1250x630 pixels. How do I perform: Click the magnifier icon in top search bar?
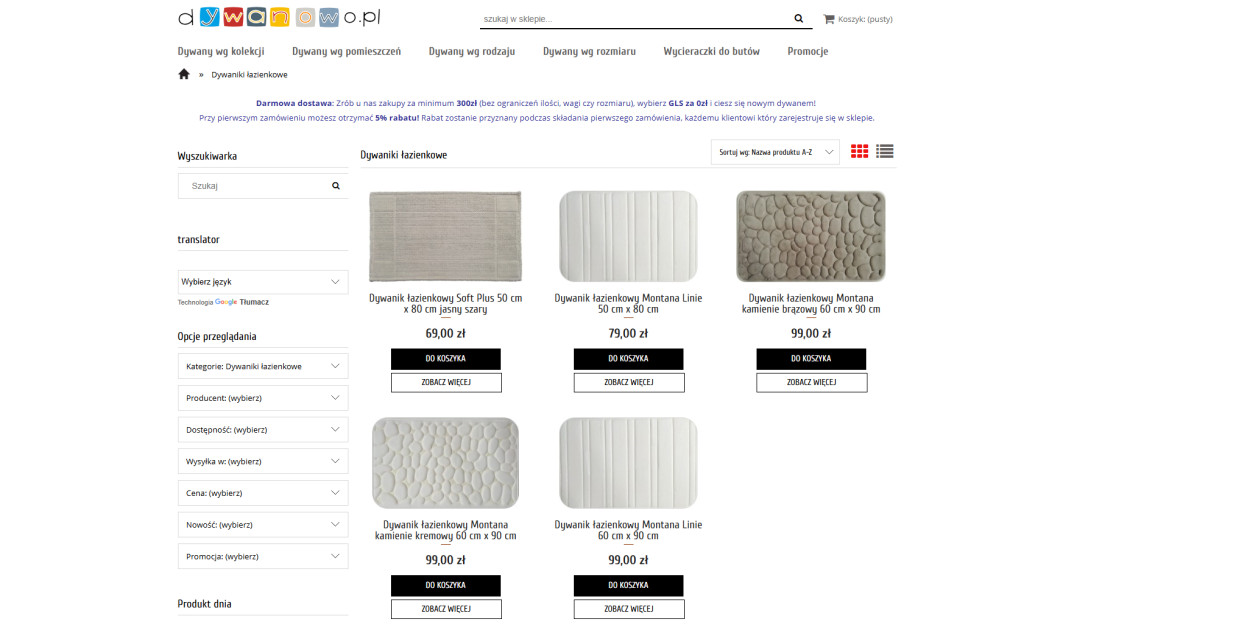(798, 18)
